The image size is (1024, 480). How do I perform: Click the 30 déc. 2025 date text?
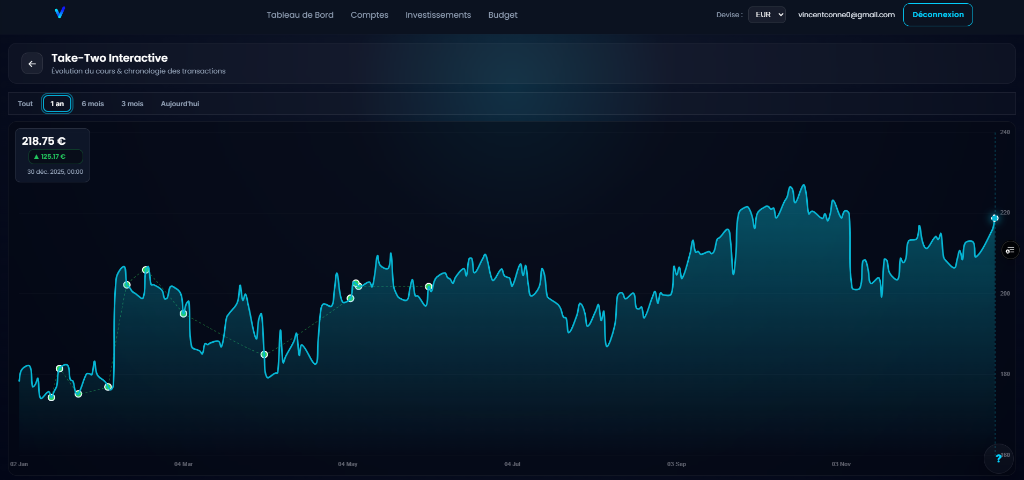coord(55,172)
